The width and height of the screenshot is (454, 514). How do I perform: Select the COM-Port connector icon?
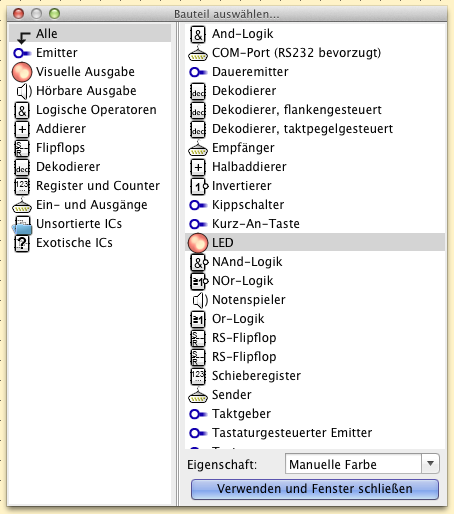pos(198,54)
